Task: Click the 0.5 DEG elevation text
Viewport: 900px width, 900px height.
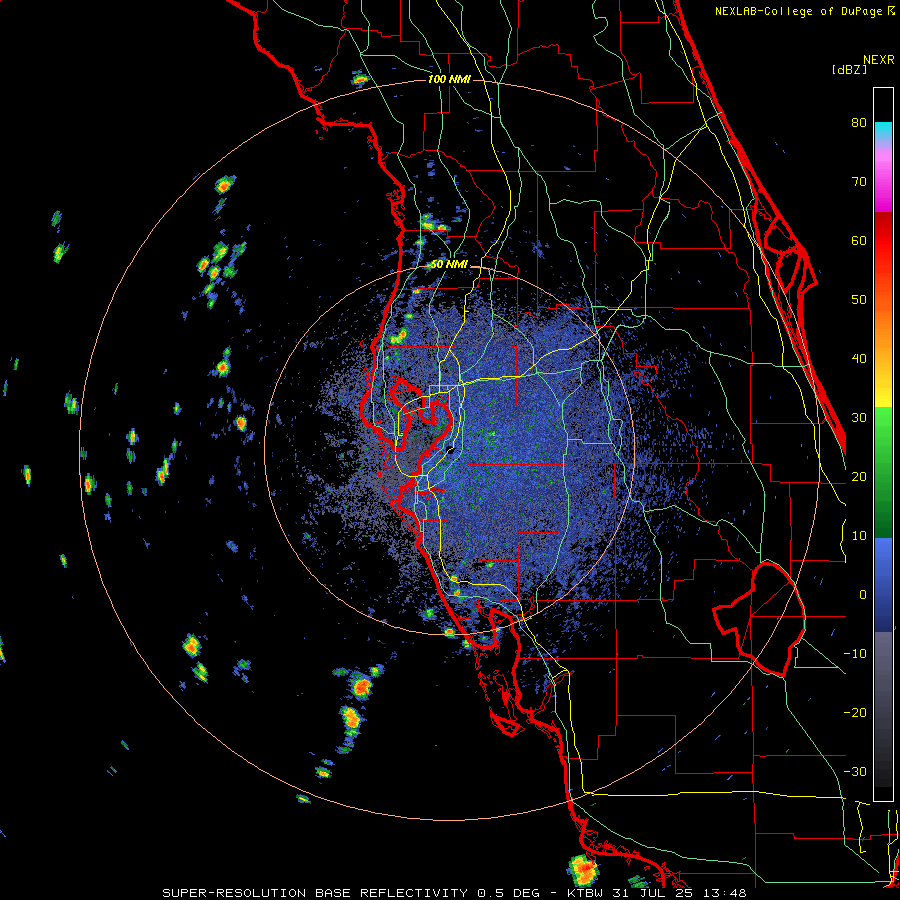Action: click(510, 893)
